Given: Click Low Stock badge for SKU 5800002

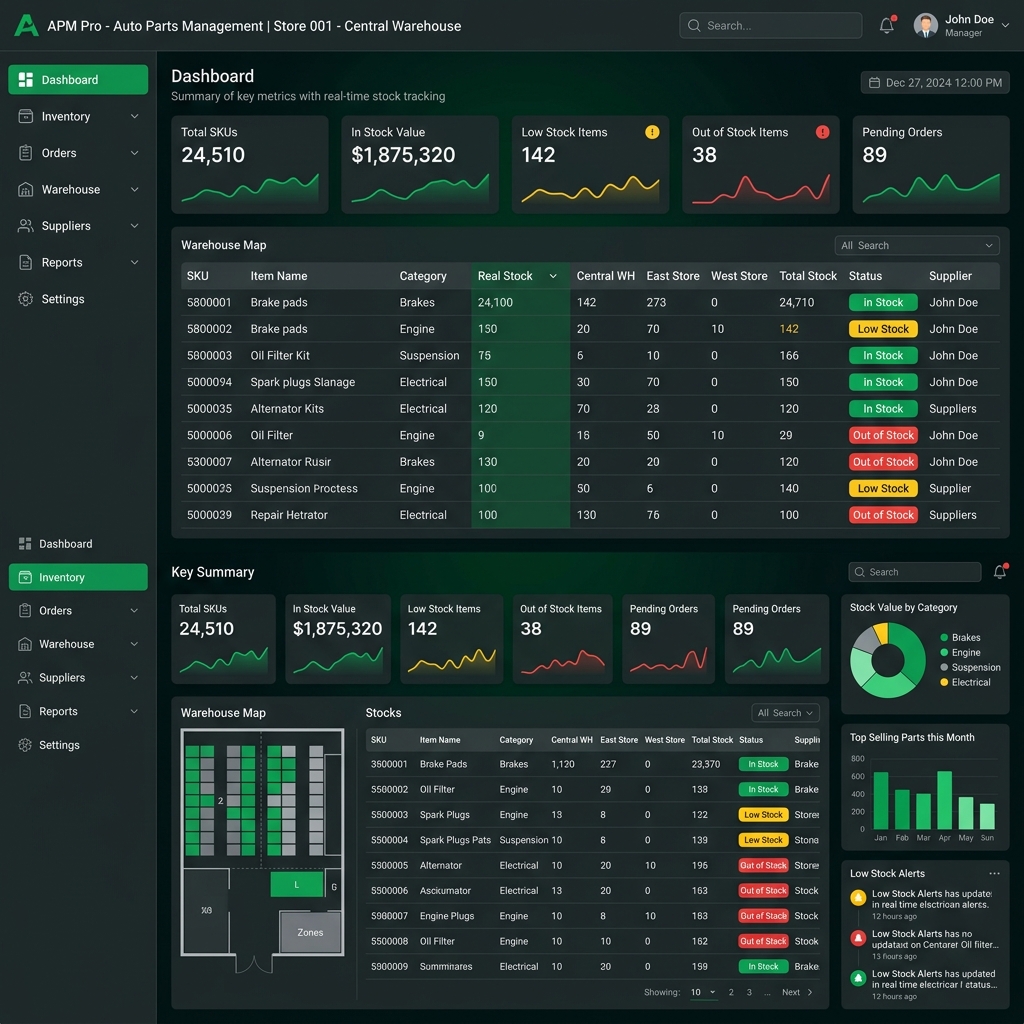Looking at the screenshot, I should point(883,329).
